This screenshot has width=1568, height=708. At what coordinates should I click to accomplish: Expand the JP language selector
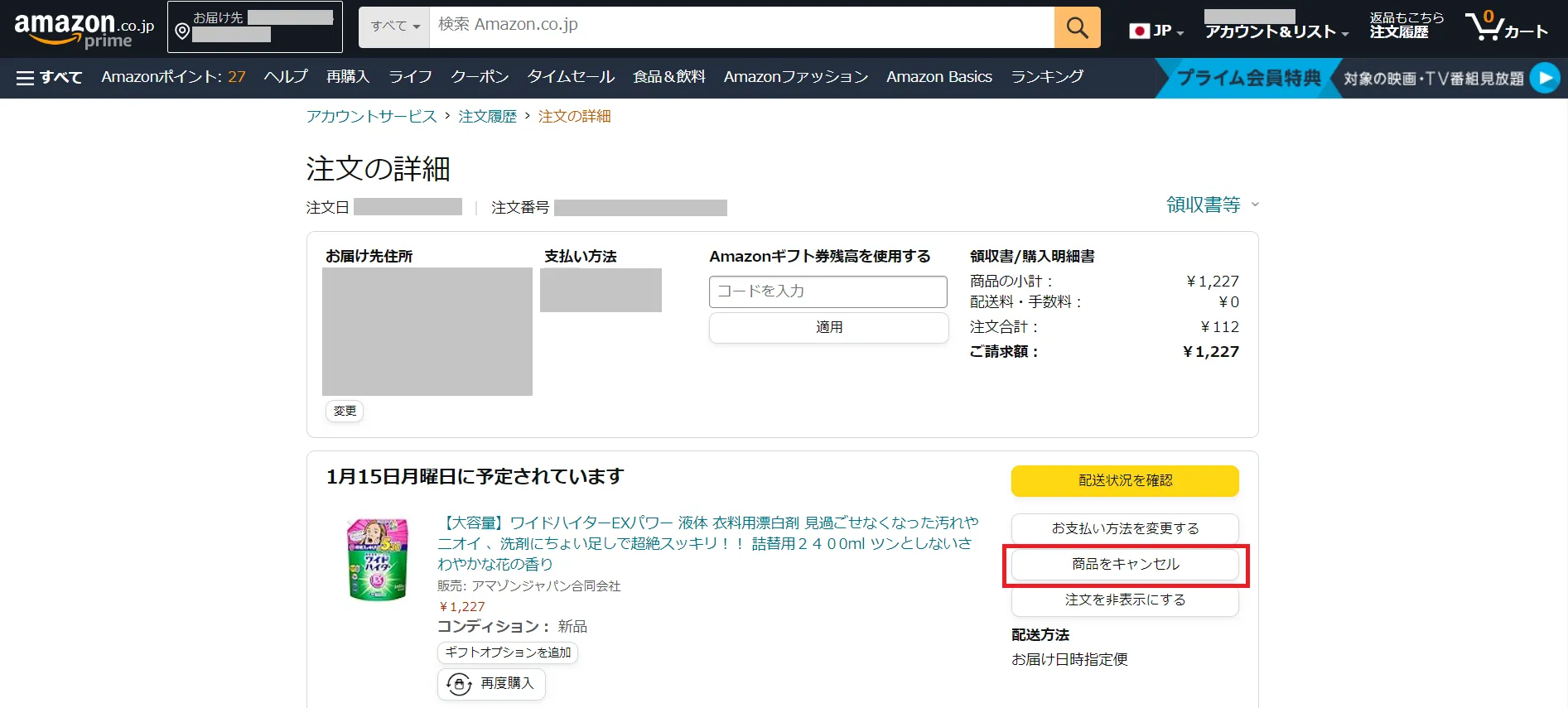[1156, 31]
